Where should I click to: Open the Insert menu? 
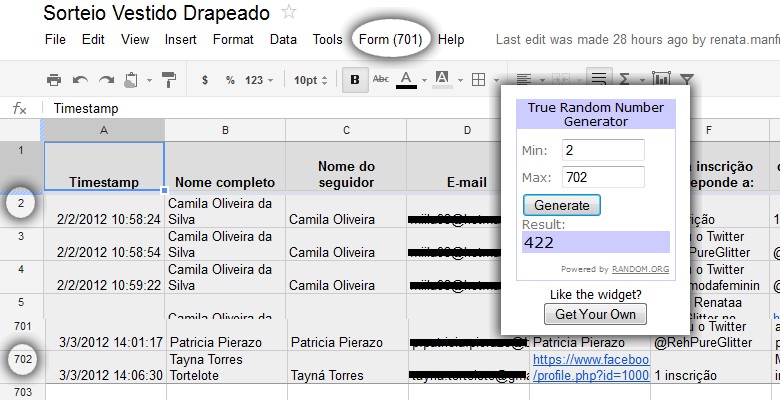coord(181,39)
